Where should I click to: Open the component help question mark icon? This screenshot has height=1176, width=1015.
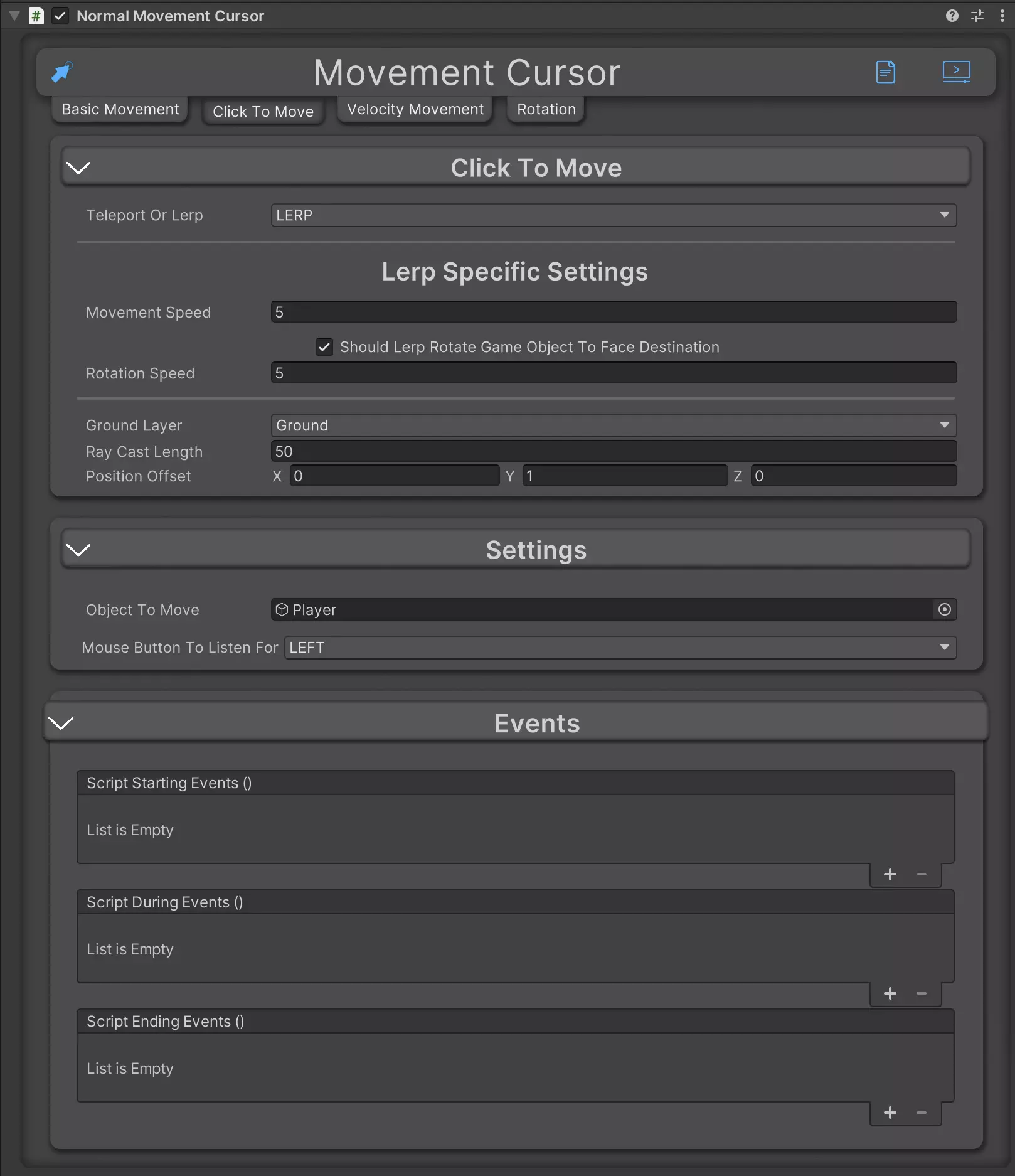tap(952, 16)
